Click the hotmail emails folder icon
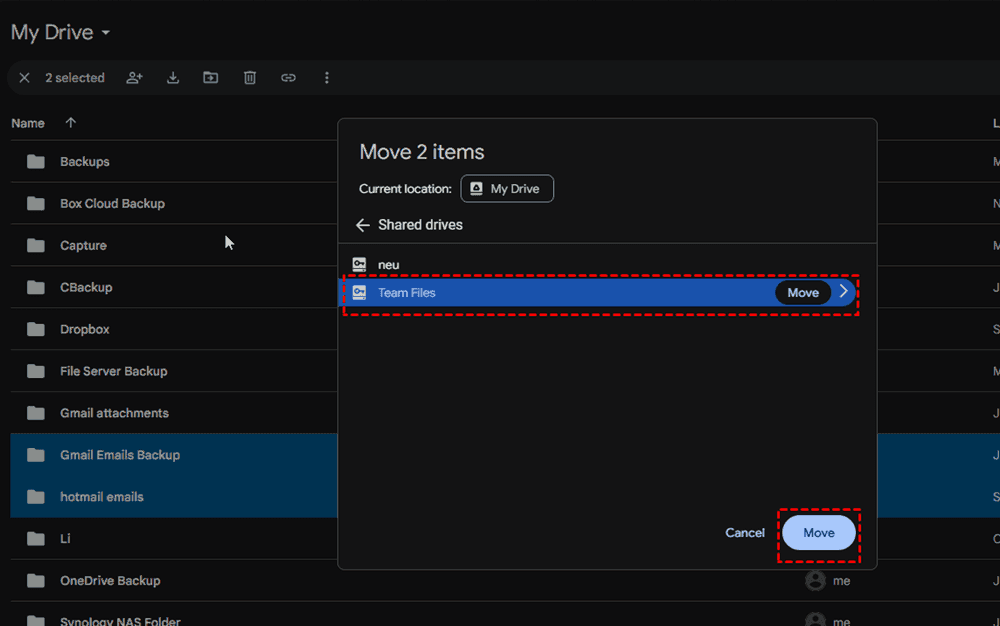 tap(36, 497)
